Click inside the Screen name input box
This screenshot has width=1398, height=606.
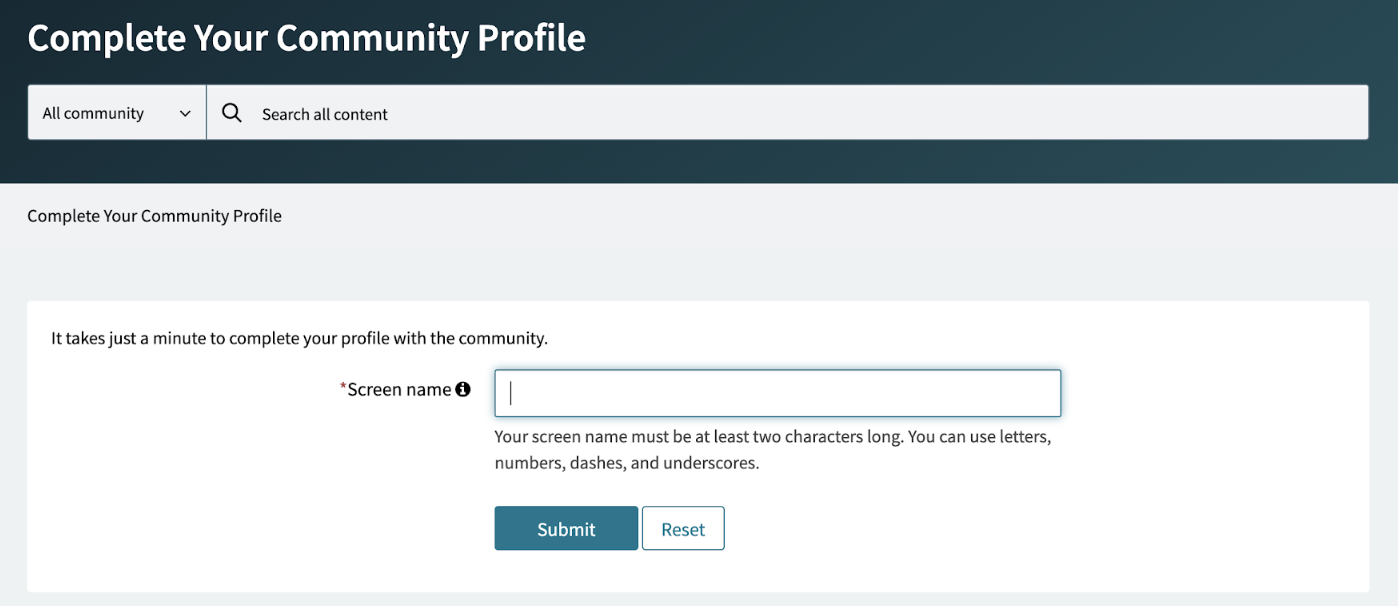click(x=776, y=393)
